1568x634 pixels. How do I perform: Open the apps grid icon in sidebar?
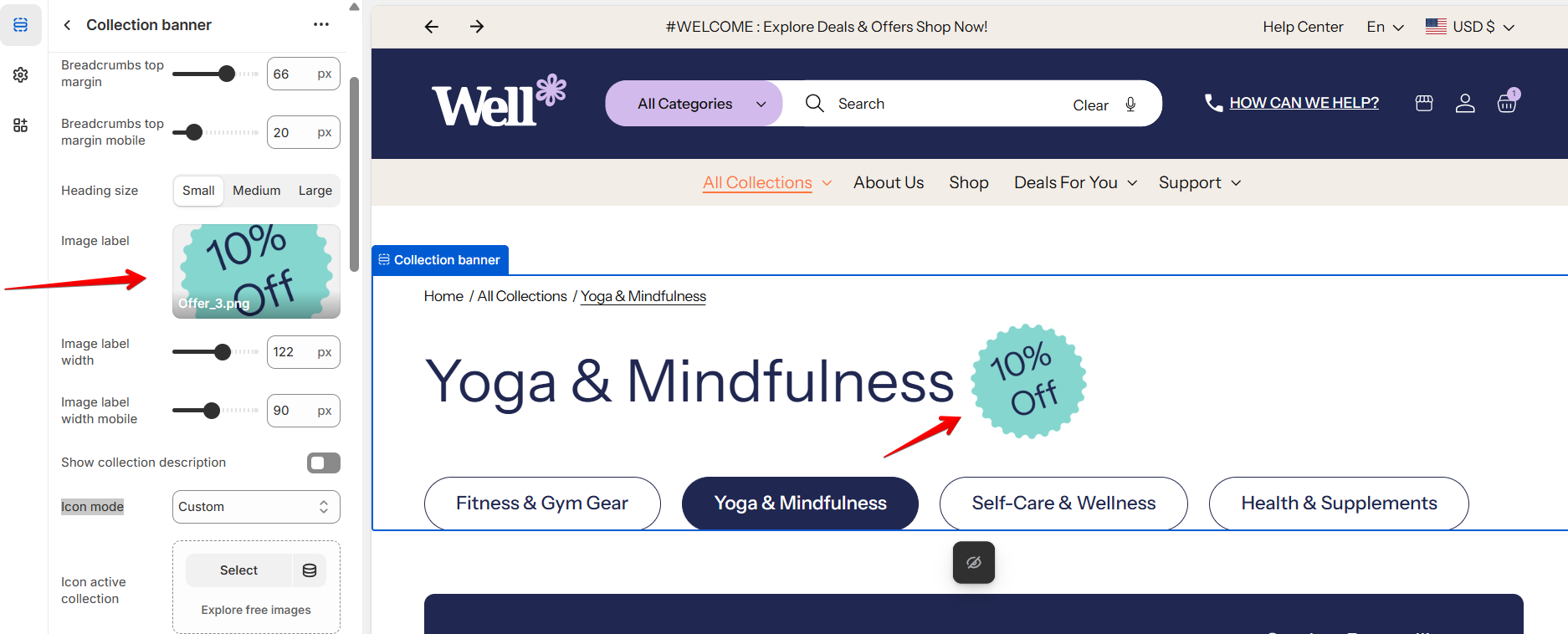click(x=21, y=125)
